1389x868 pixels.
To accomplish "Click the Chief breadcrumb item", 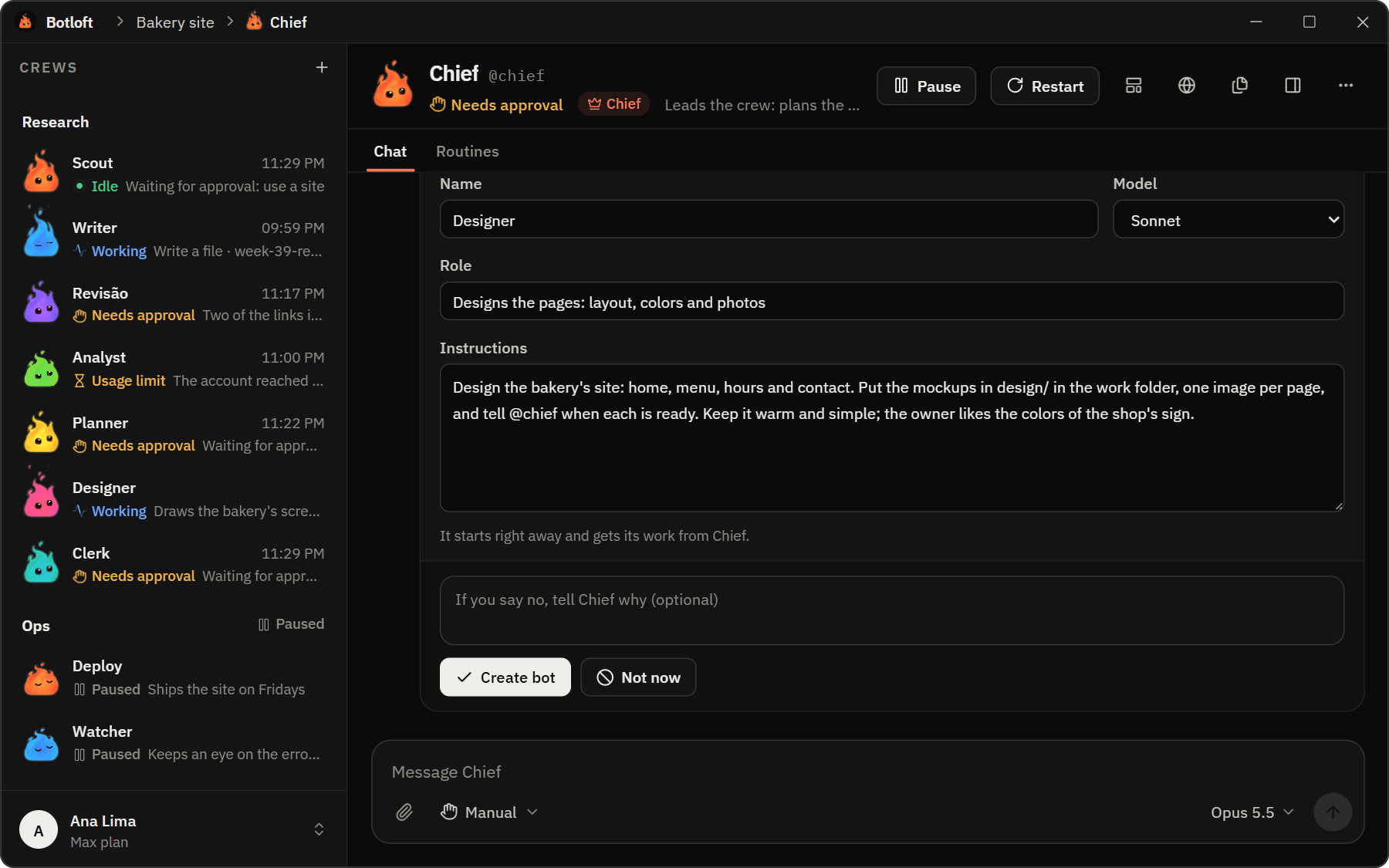I will point(277,22).
